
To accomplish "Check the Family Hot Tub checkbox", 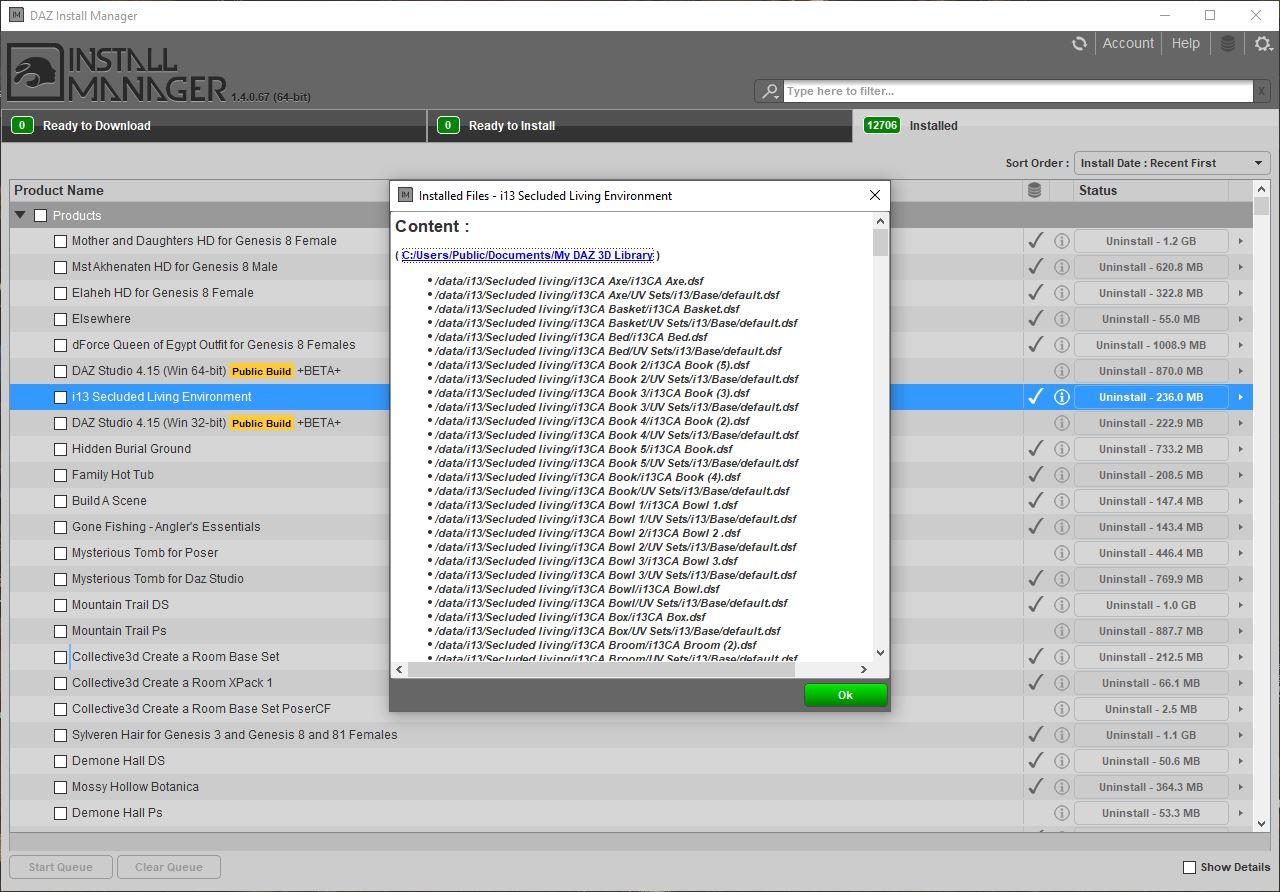I will [60, 475].
